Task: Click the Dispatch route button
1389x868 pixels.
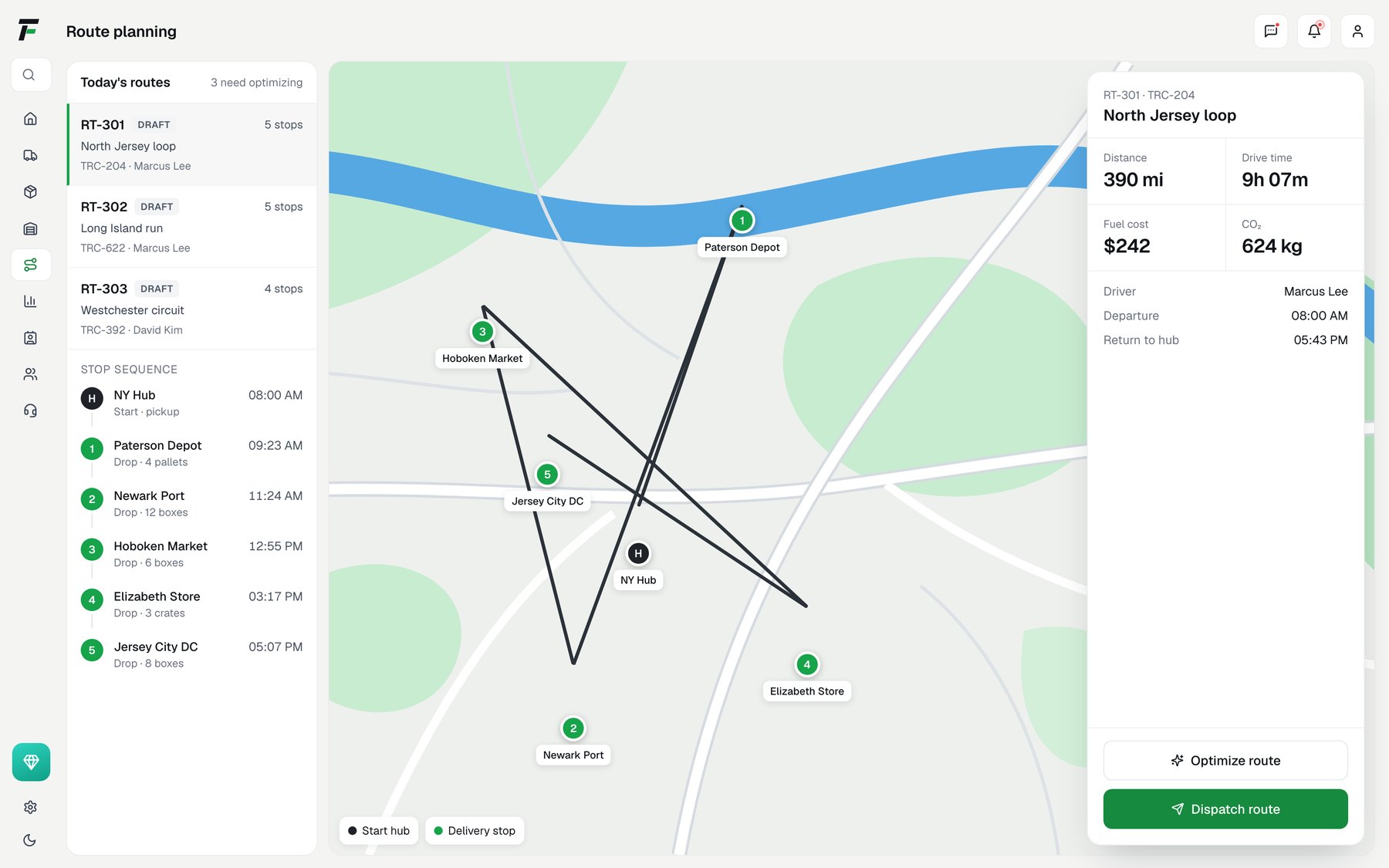Action: (x=1225, y=809)
